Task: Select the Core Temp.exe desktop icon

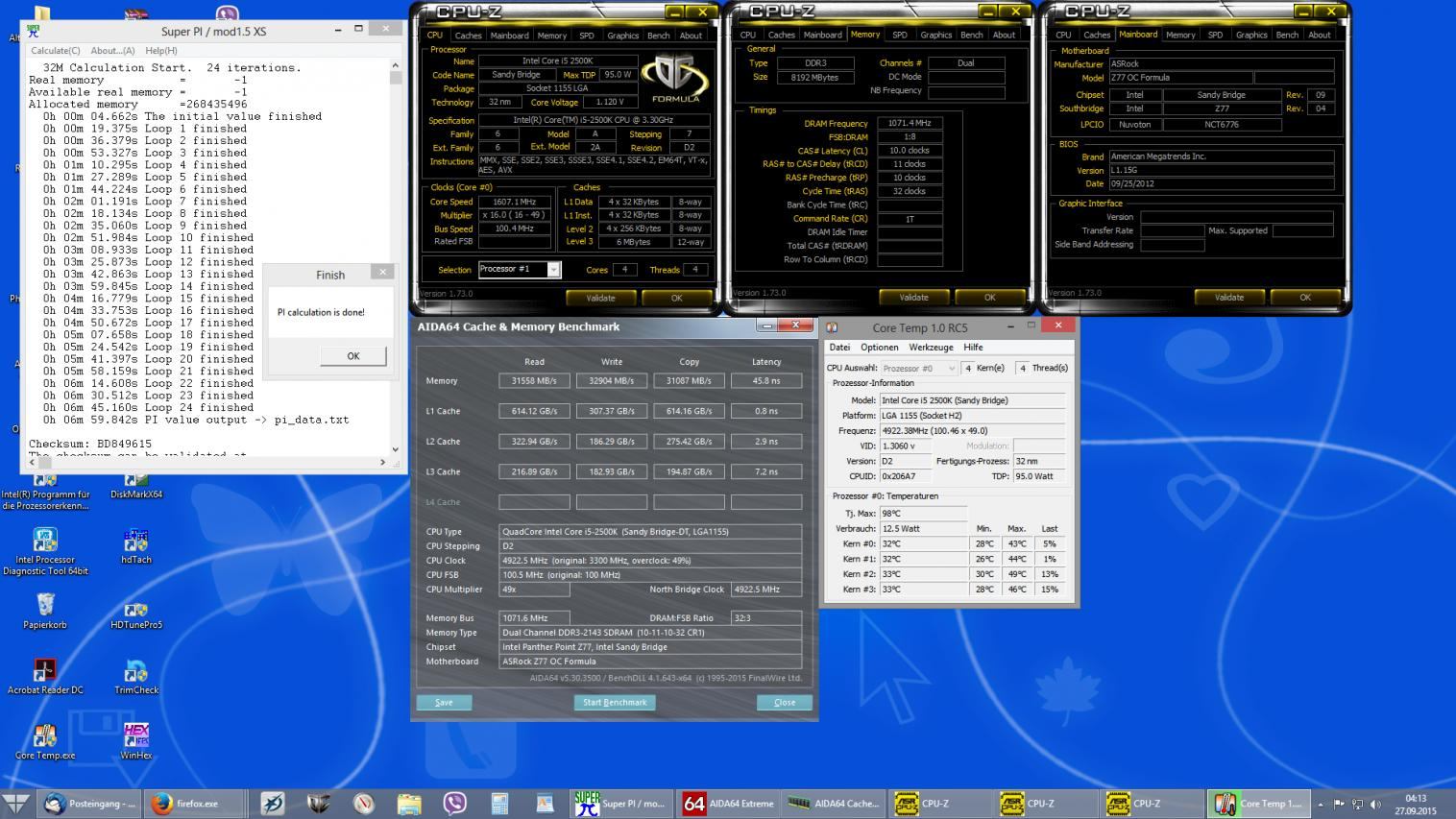Action: coord(45,741)
